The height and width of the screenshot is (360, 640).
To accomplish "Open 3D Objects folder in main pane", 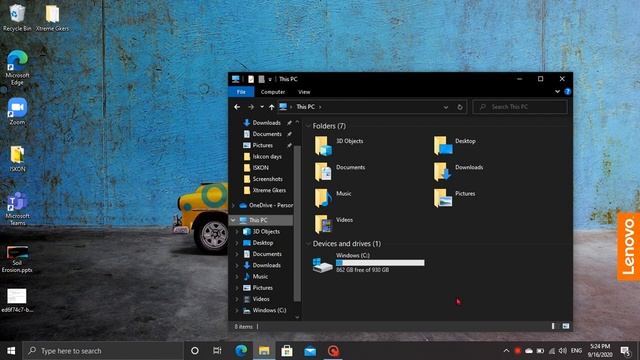I will (x=340, y=145).
